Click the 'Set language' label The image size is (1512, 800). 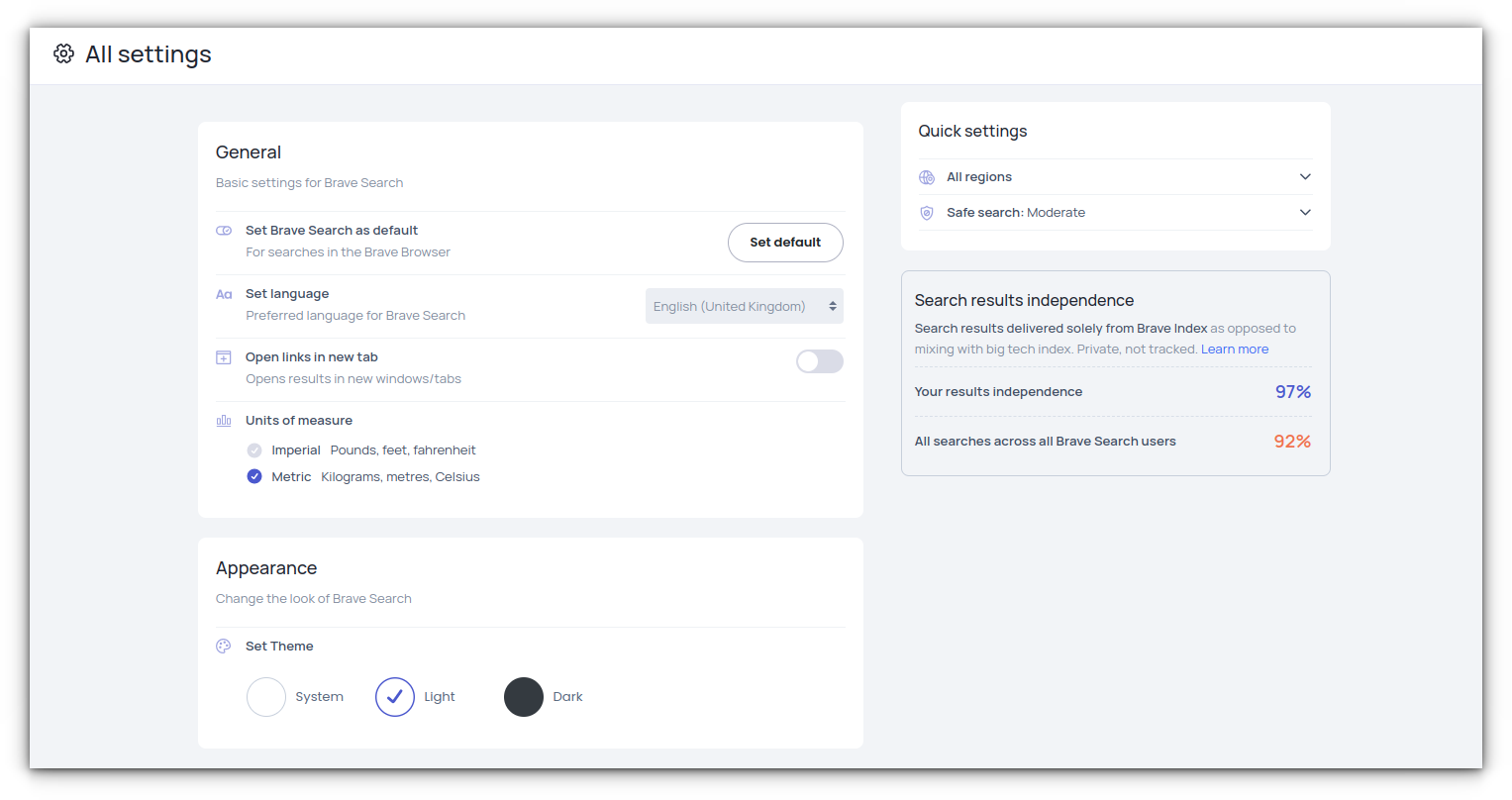(287, 294)
